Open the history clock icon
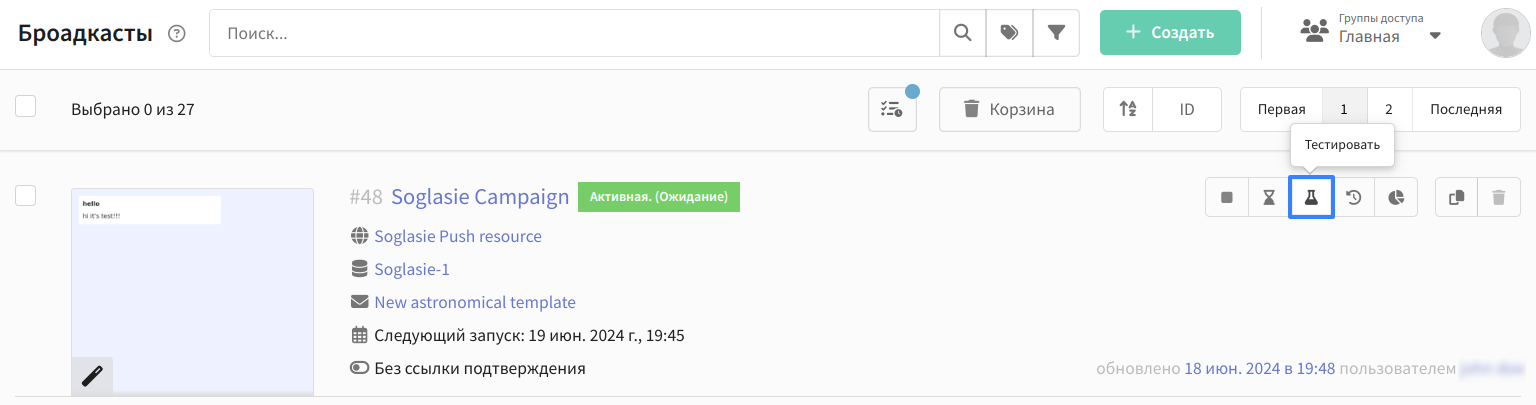Image resolution: width=1536 pixels, height=405 pixels. (x=1353, y=198)
